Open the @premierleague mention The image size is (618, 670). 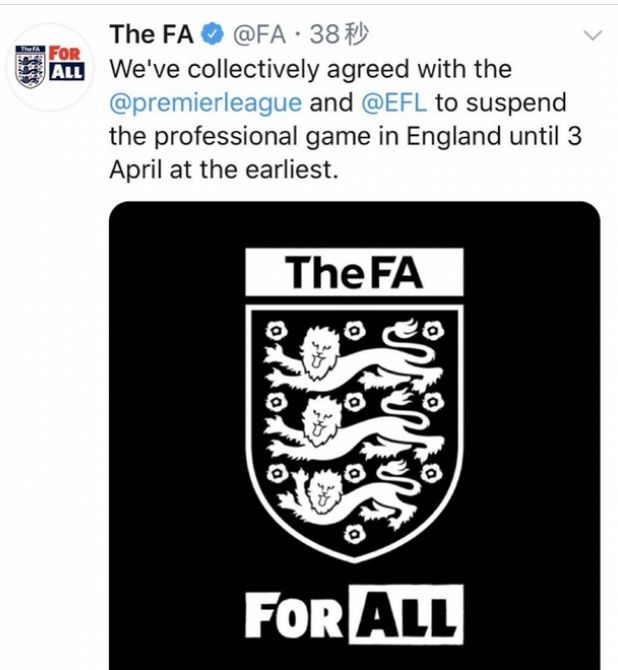[x=206, y=103]
